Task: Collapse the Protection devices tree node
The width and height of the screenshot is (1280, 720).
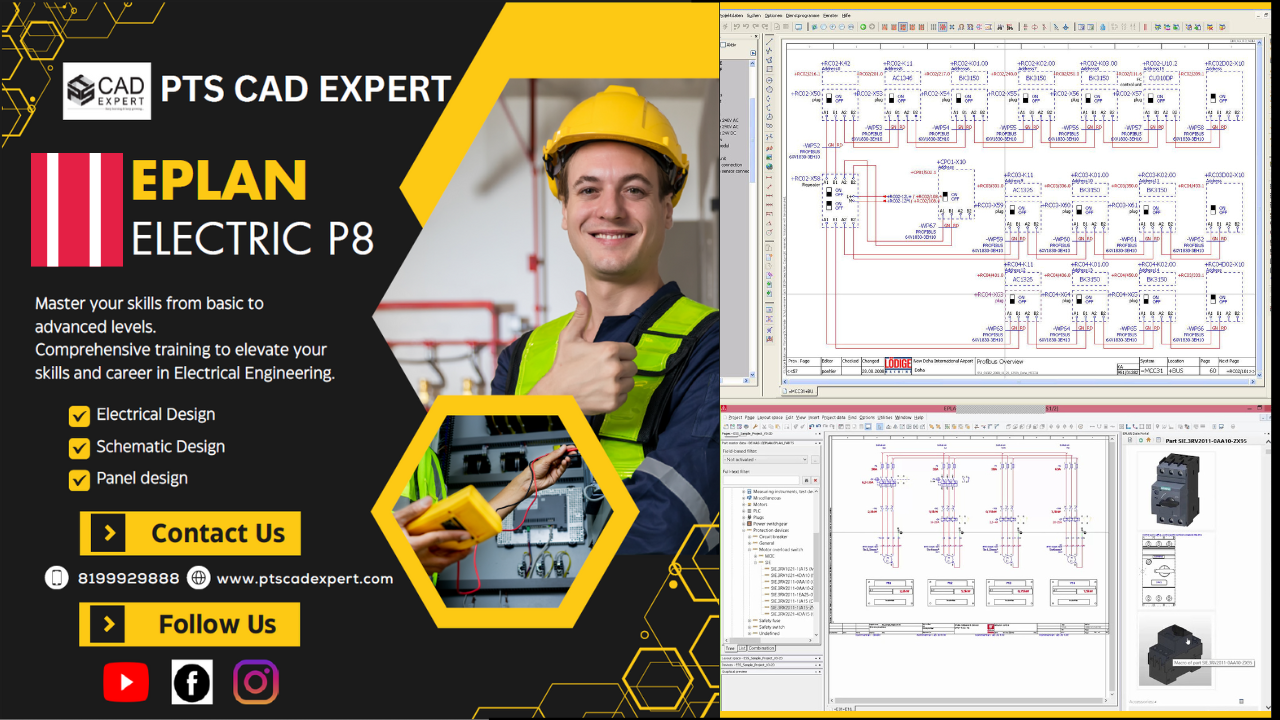Action: 743,530
